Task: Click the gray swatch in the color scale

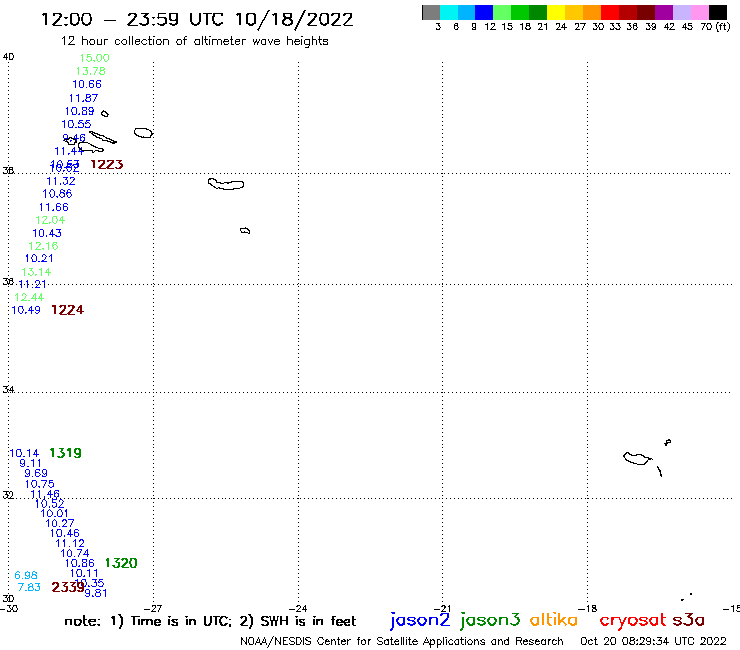Action: 431,12
